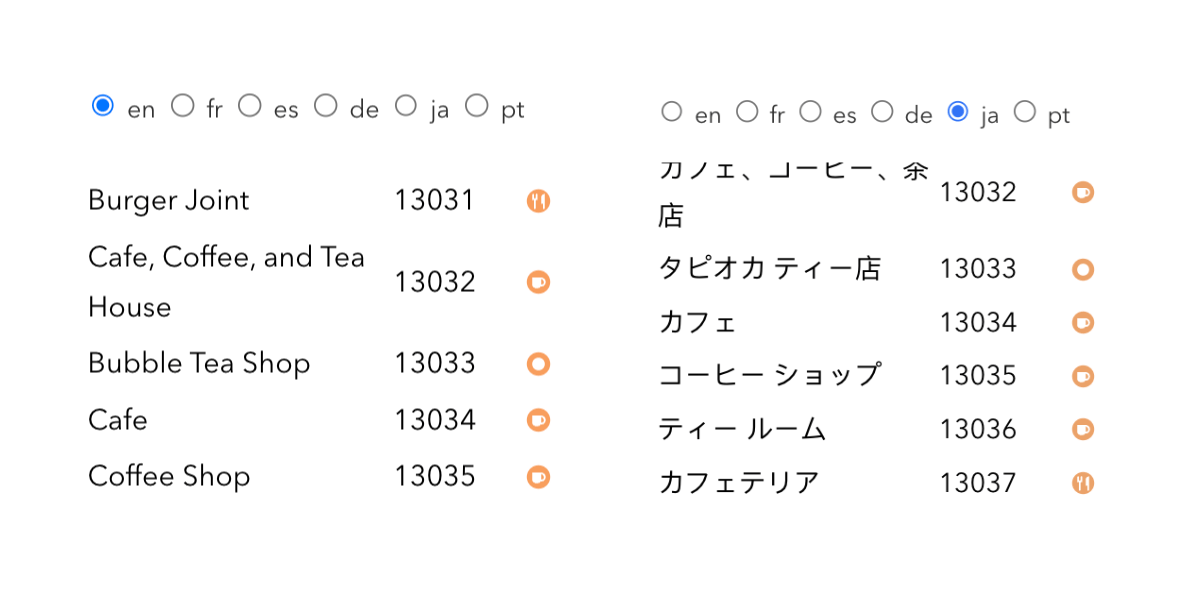Image resolution: width=1200 pixels, height=600 pixels.
Task: Click the venue ID 13033 in the left list
Action: point(435,364)
